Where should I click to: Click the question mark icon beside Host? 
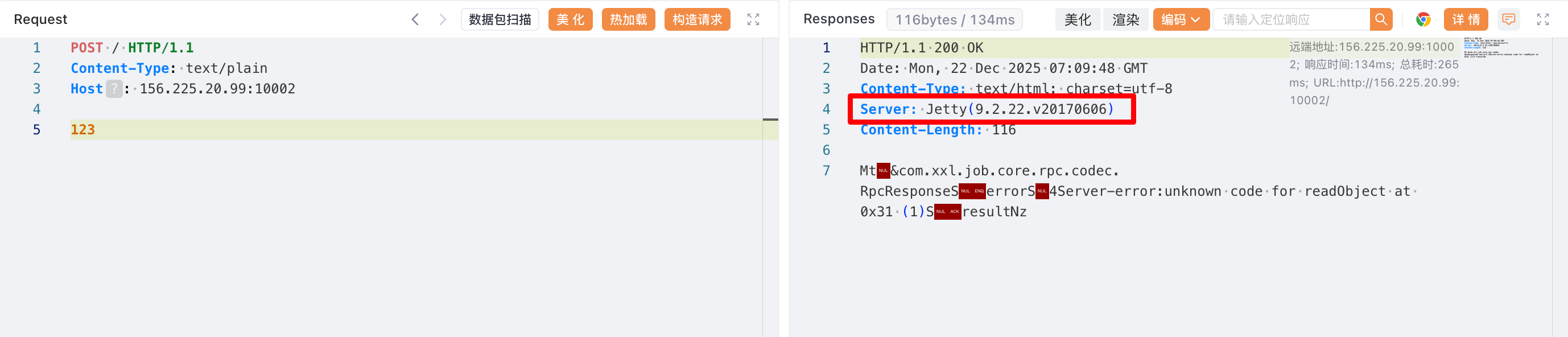(114, 89)
